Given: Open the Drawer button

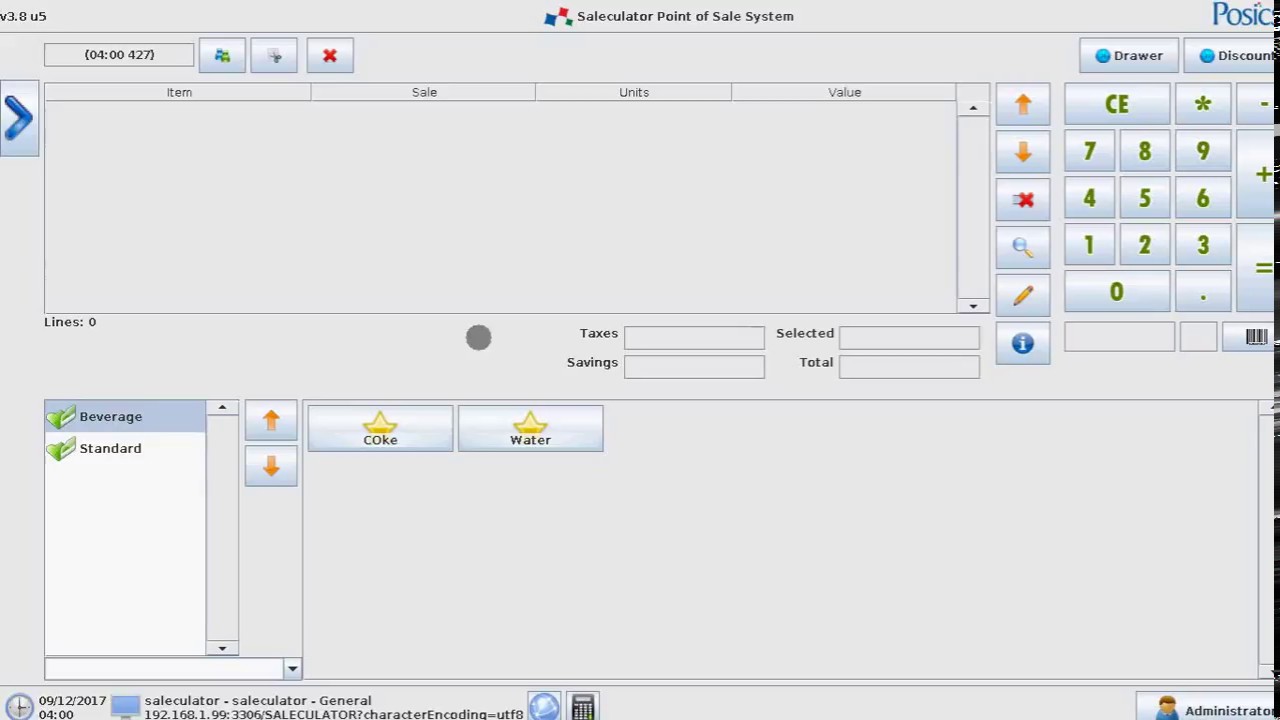Looking at the screenshot, I should pyautogui.click(x=1128, y=56).
